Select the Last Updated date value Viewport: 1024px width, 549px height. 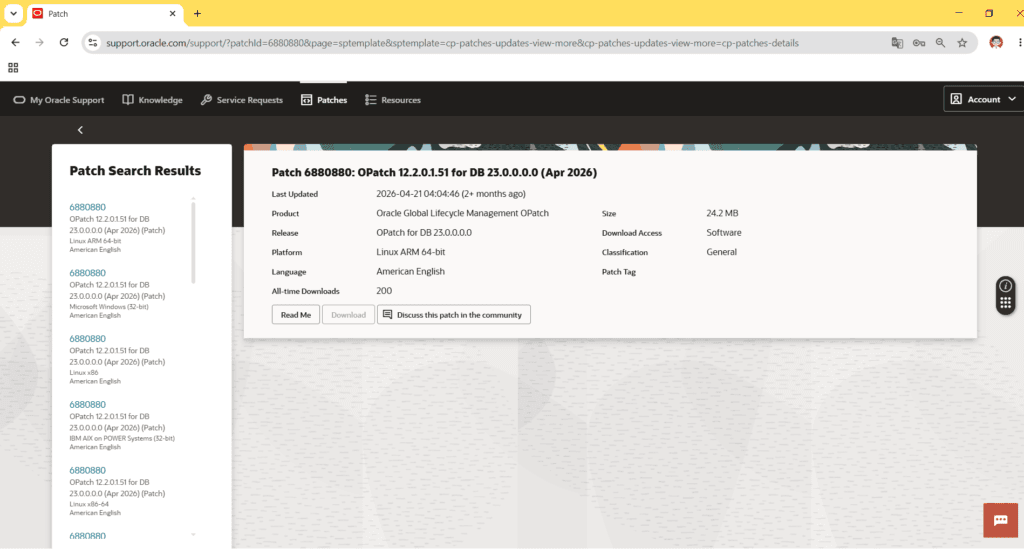click(x=451, y=194)
